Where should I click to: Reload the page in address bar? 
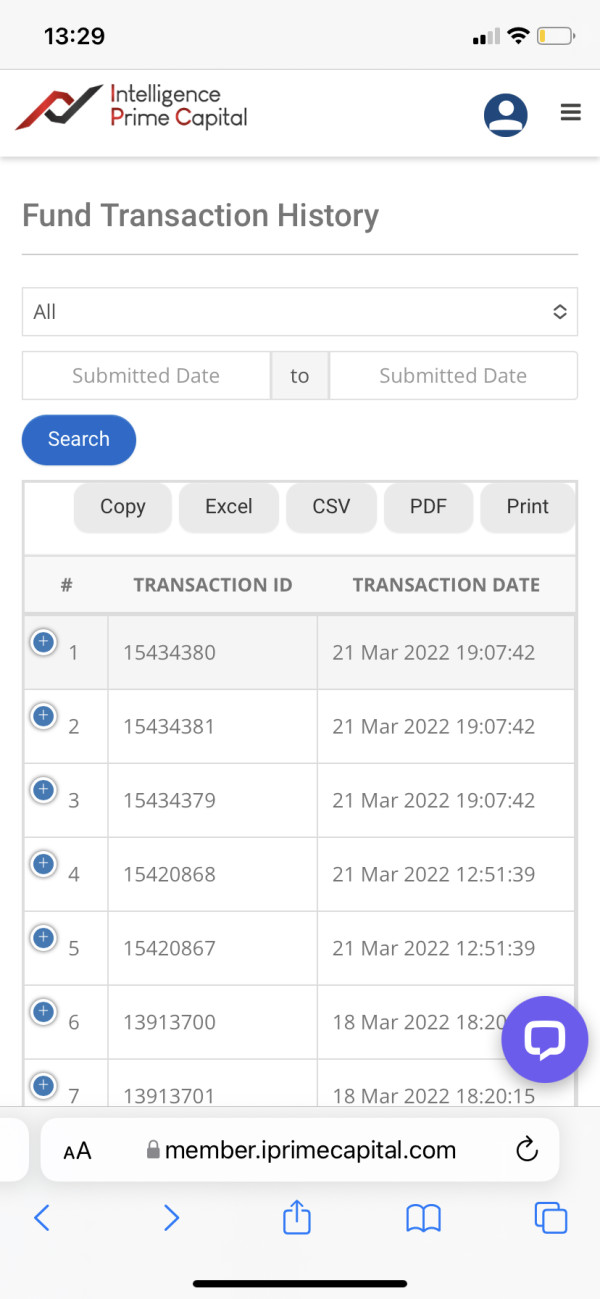[527, 1150]
